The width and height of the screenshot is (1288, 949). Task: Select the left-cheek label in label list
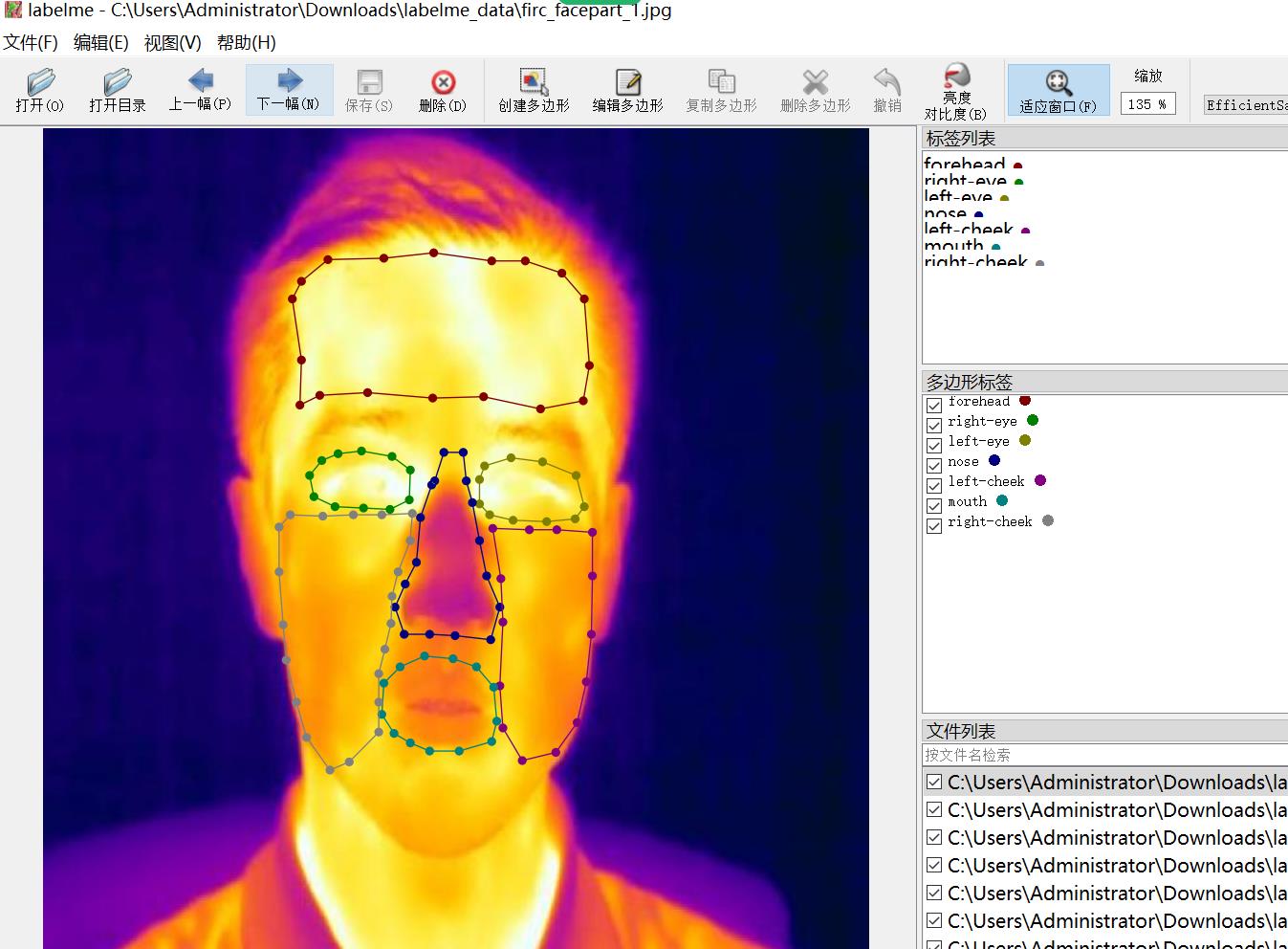(x=968, y=230)
